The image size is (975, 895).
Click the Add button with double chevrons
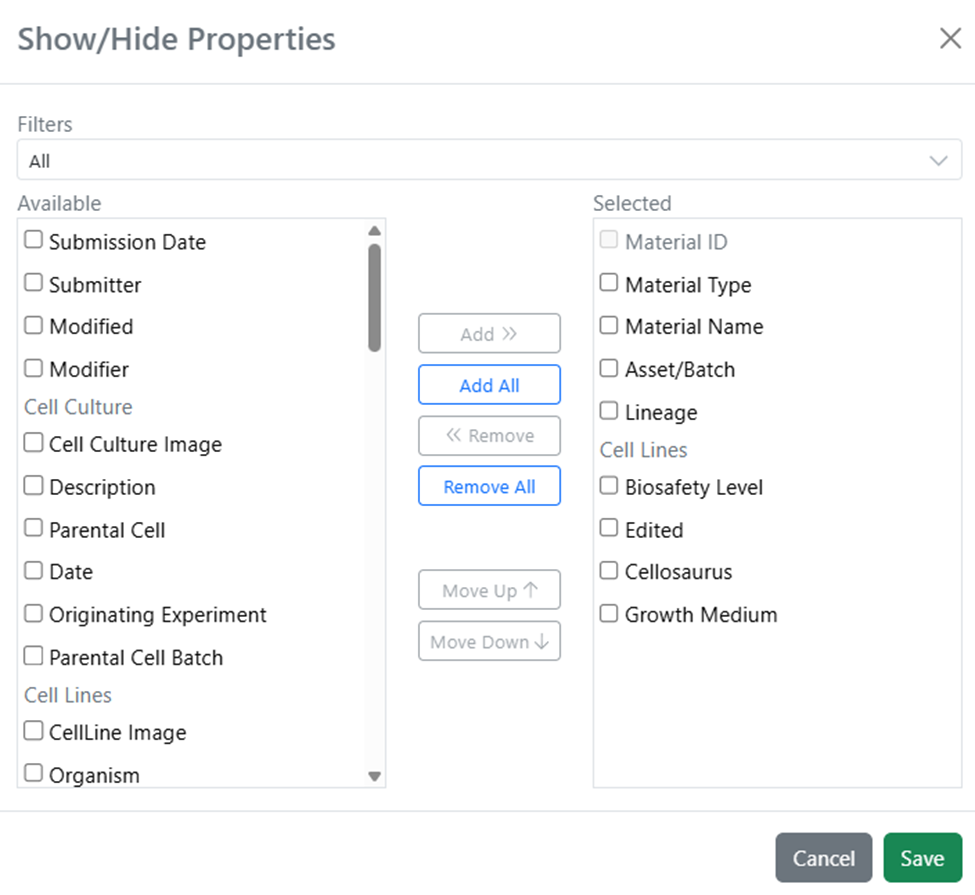pos(489,334)
